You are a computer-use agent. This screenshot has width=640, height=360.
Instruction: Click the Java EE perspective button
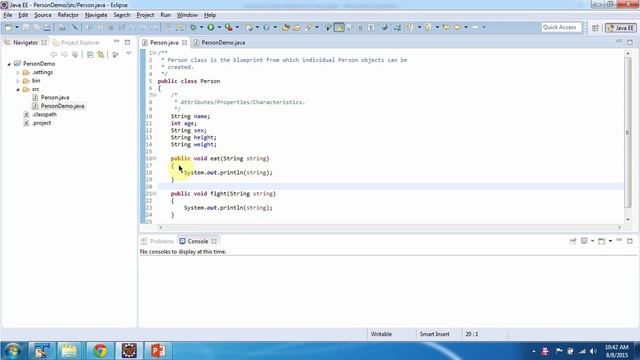pos(621,27)
